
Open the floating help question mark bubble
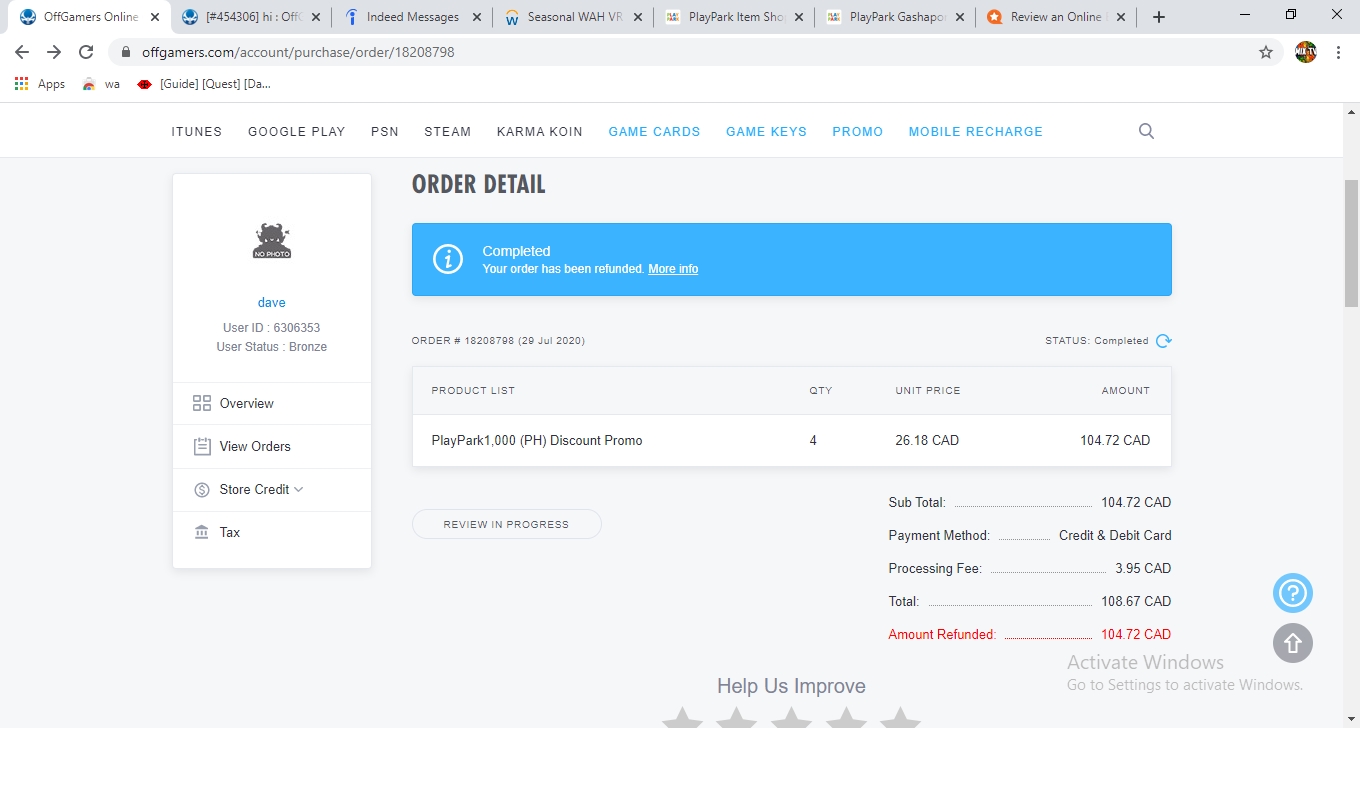click(1292, 593)
